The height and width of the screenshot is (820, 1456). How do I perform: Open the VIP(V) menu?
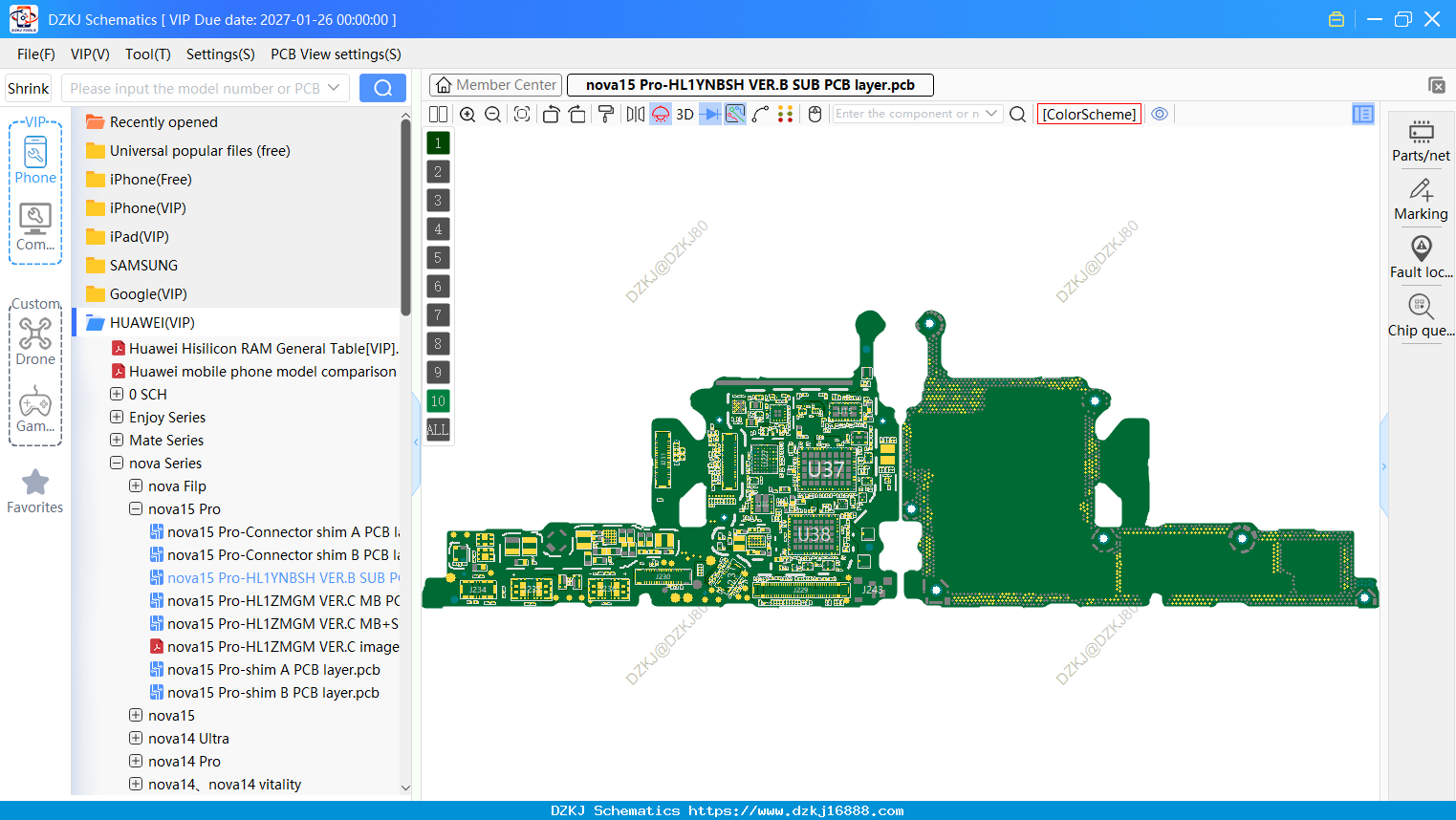click(x=90, y=54)
